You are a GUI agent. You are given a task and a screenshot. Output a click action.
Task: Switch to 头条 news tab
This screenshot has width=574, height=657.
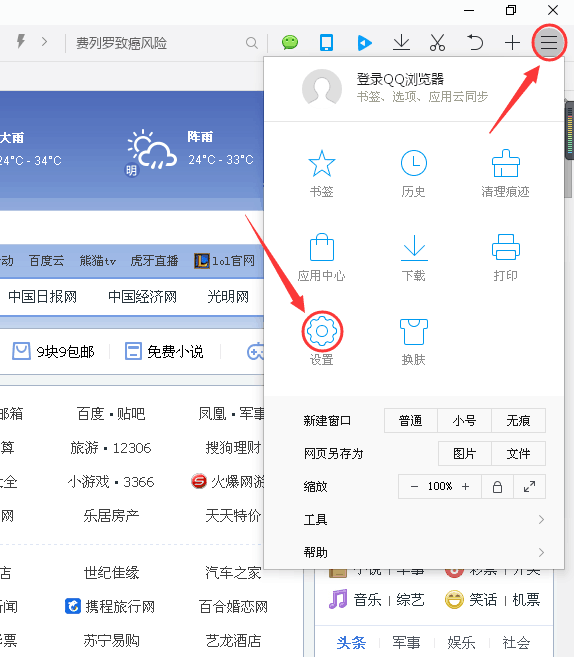pos(351,642)
